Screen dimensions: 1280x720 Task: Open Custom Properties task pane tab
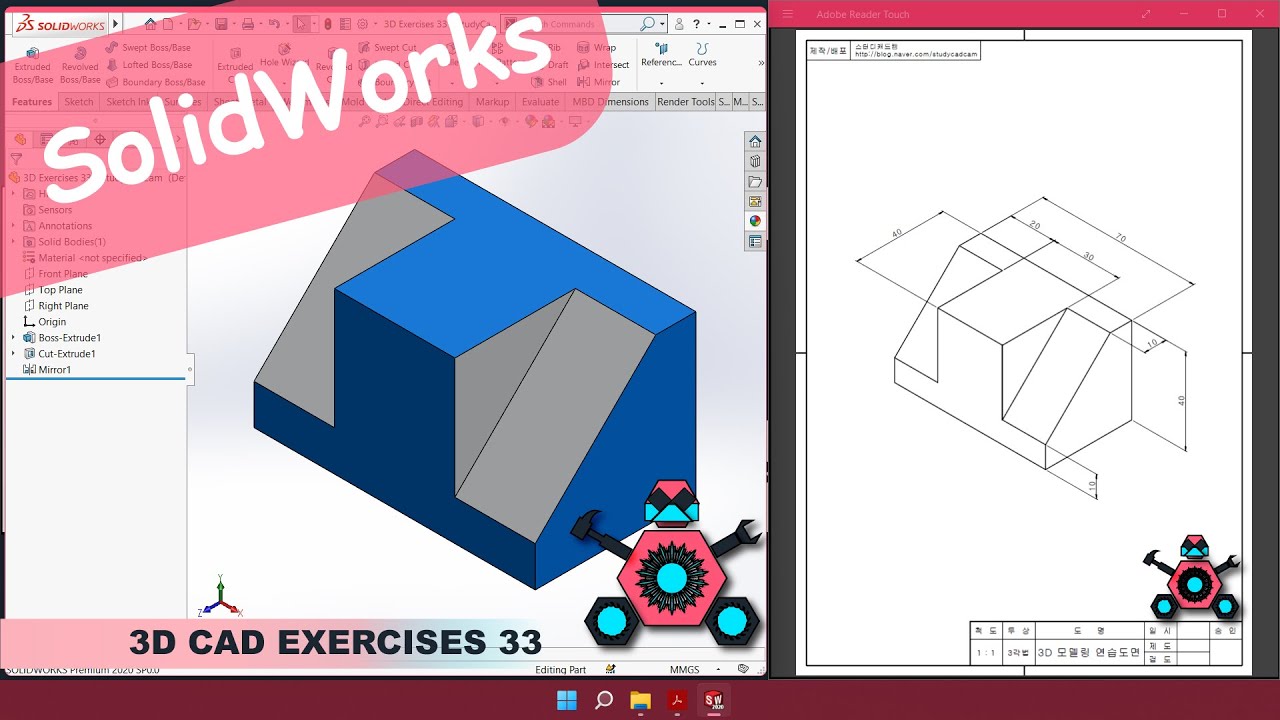click(755, 241)
